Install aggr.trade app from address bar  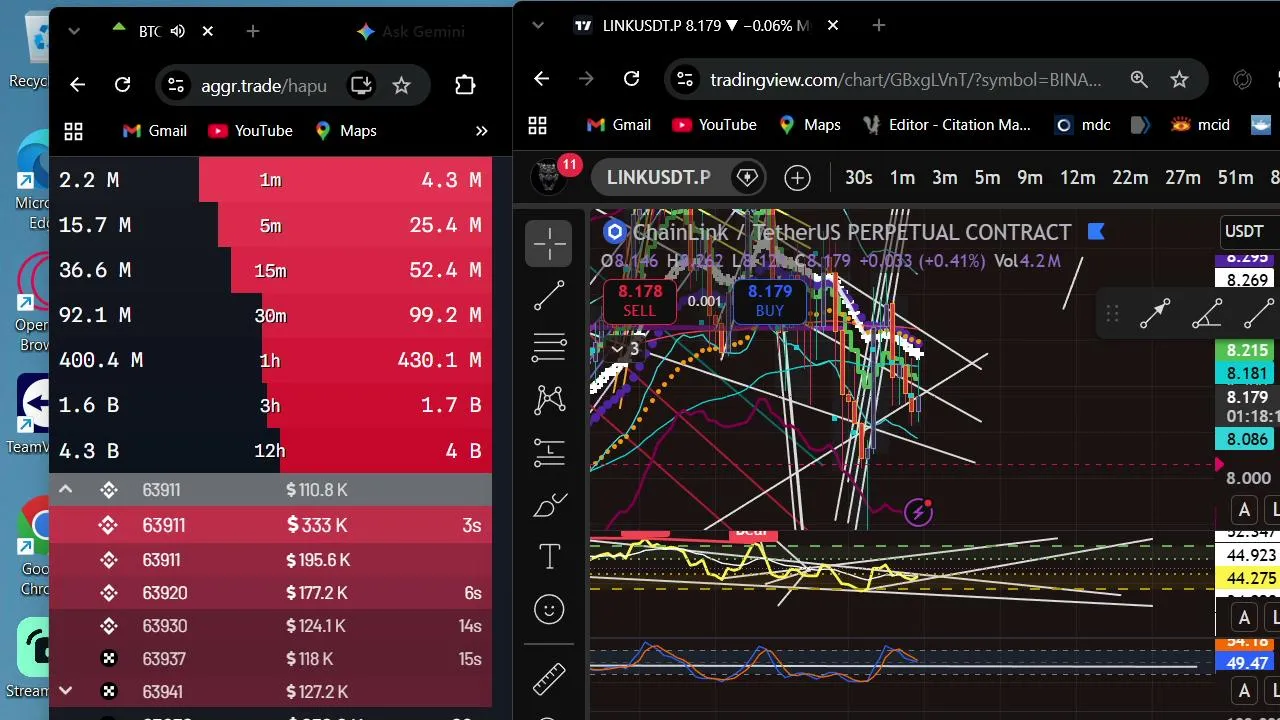pos(361,85)
